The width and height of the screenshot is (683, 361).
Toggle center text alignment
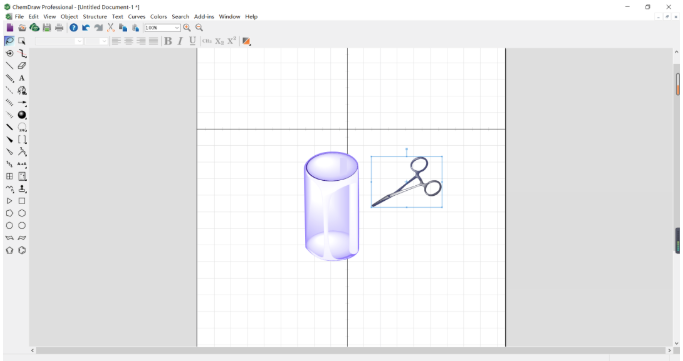(129, 41)
